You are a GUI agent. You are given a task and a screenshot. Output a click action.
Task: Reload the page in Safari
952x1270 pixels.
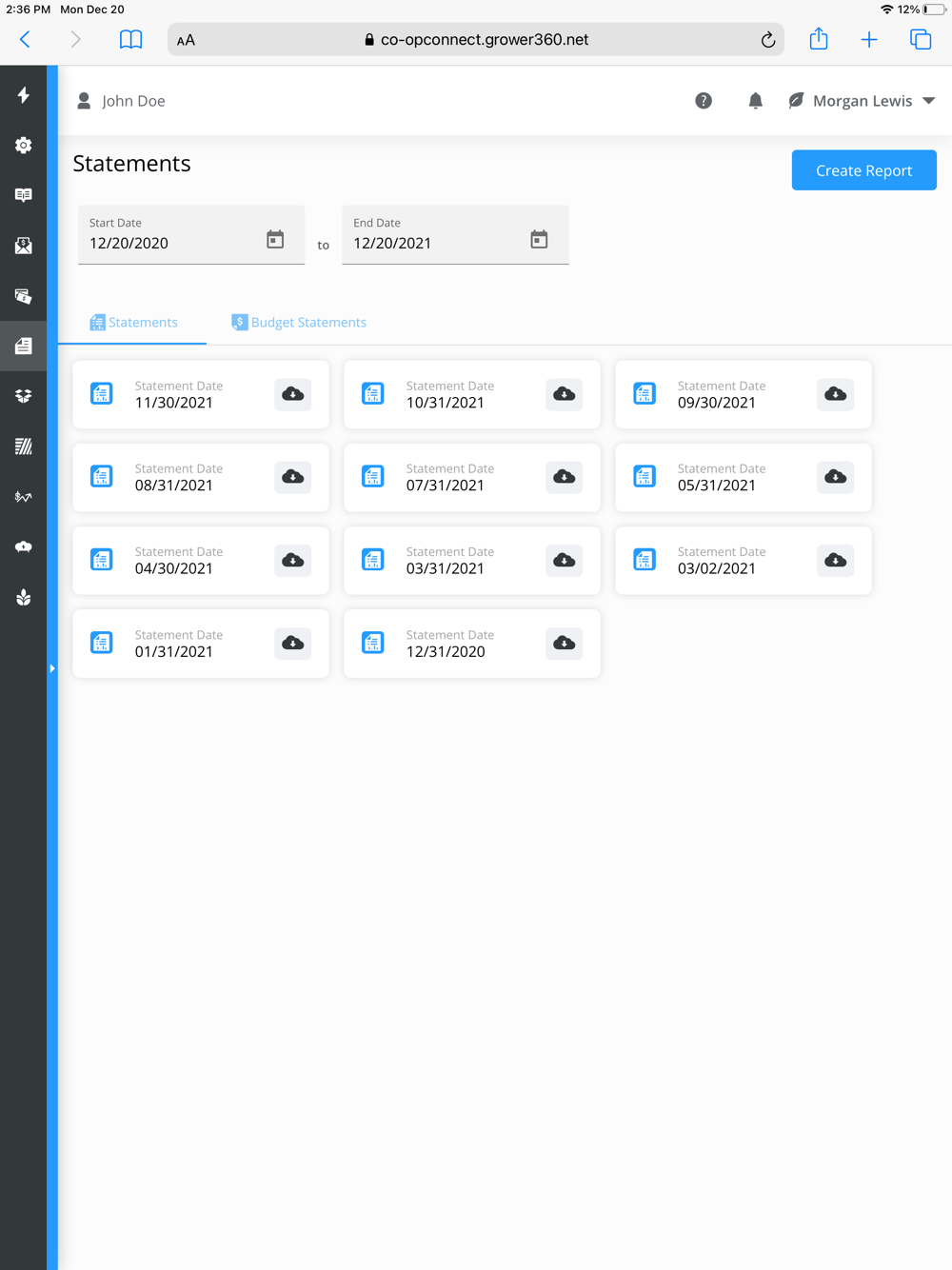(767, 40)
